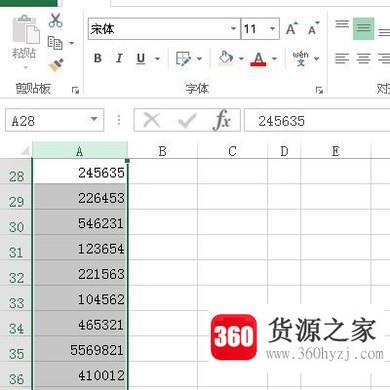
Task: Click cell containing 5569821
Action: [80, 349]
